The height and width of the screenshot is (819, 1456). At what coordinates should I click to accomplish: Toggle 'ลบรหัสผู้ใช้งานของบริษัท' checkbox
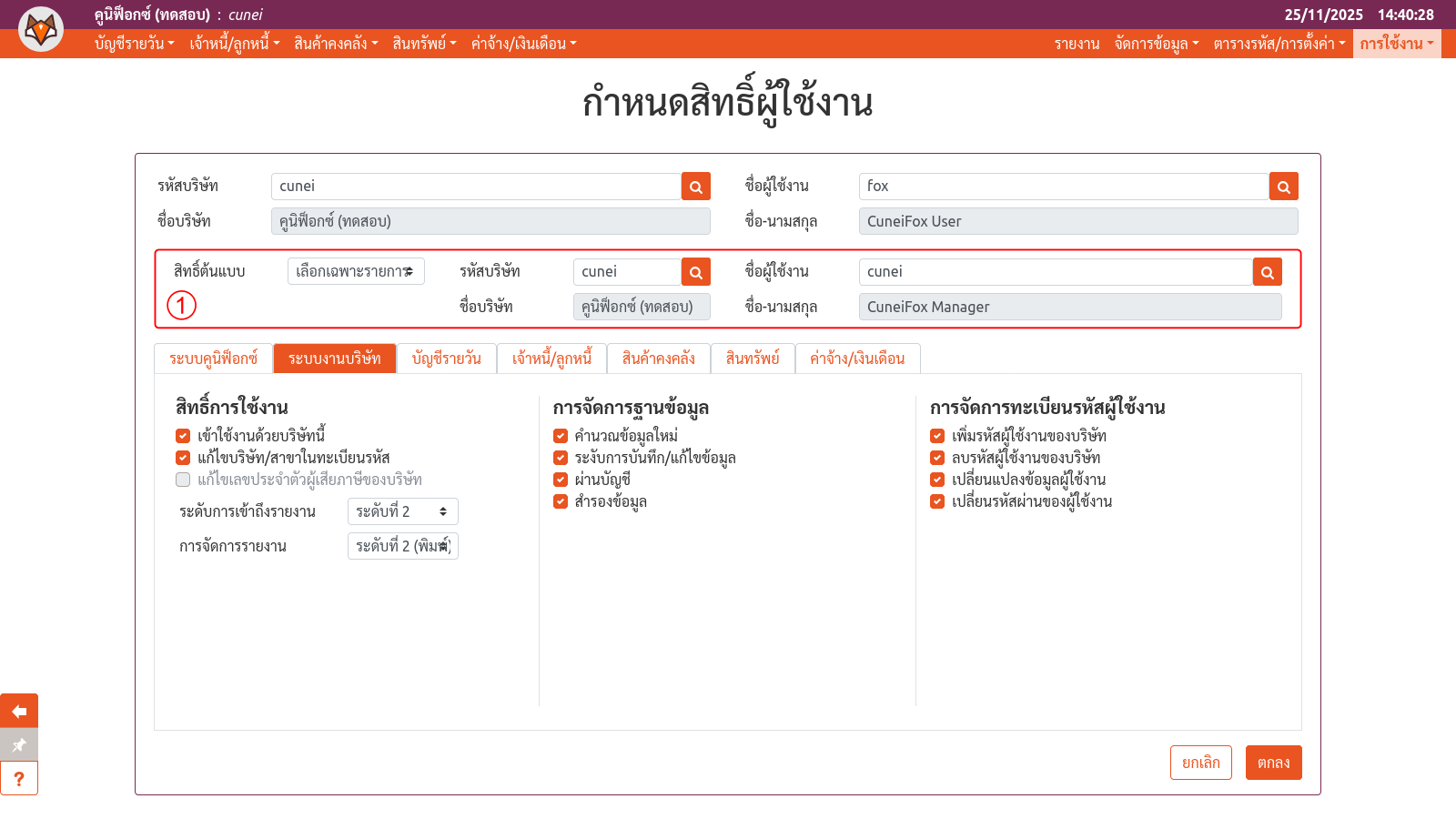pyautogui.click(x=937, y=458)
